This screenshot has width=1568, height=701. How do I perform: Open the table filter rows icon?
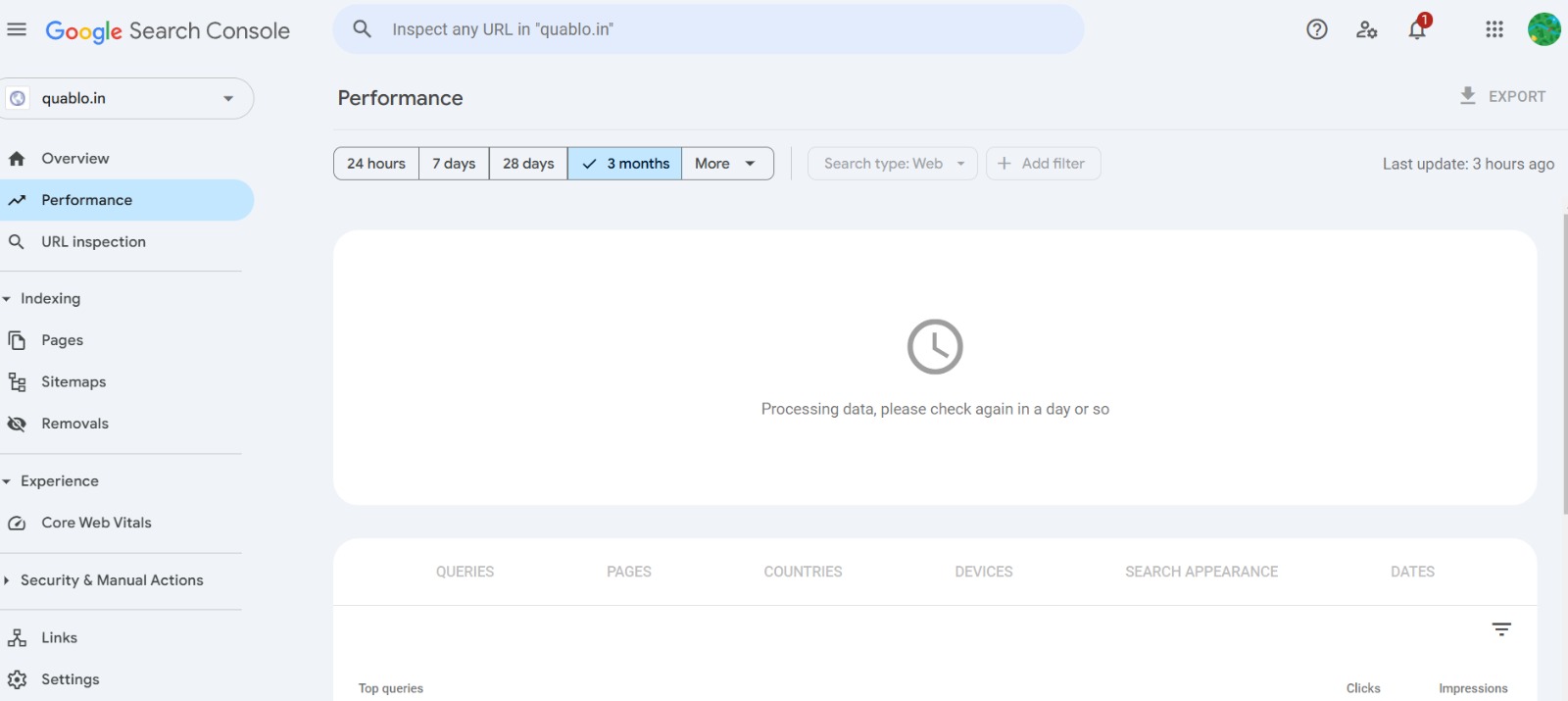pyautogui.click(x=1501, y=629)
